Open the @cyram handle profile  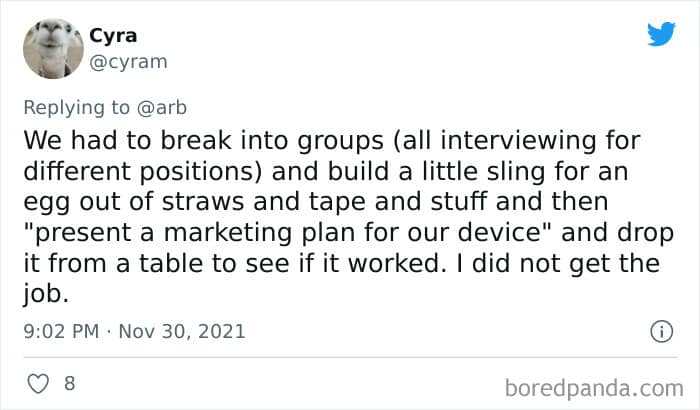point(129,62)
